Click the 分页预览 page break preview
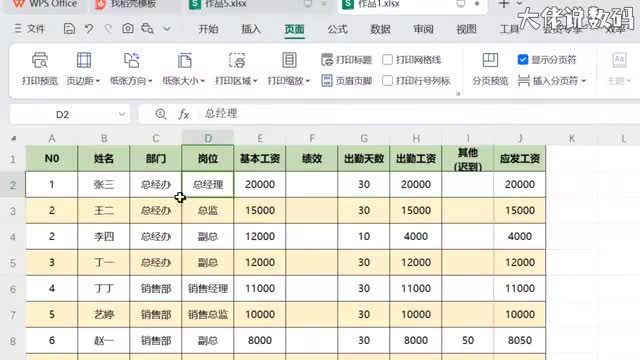This screenshot has width=640, height=360. 490,69
